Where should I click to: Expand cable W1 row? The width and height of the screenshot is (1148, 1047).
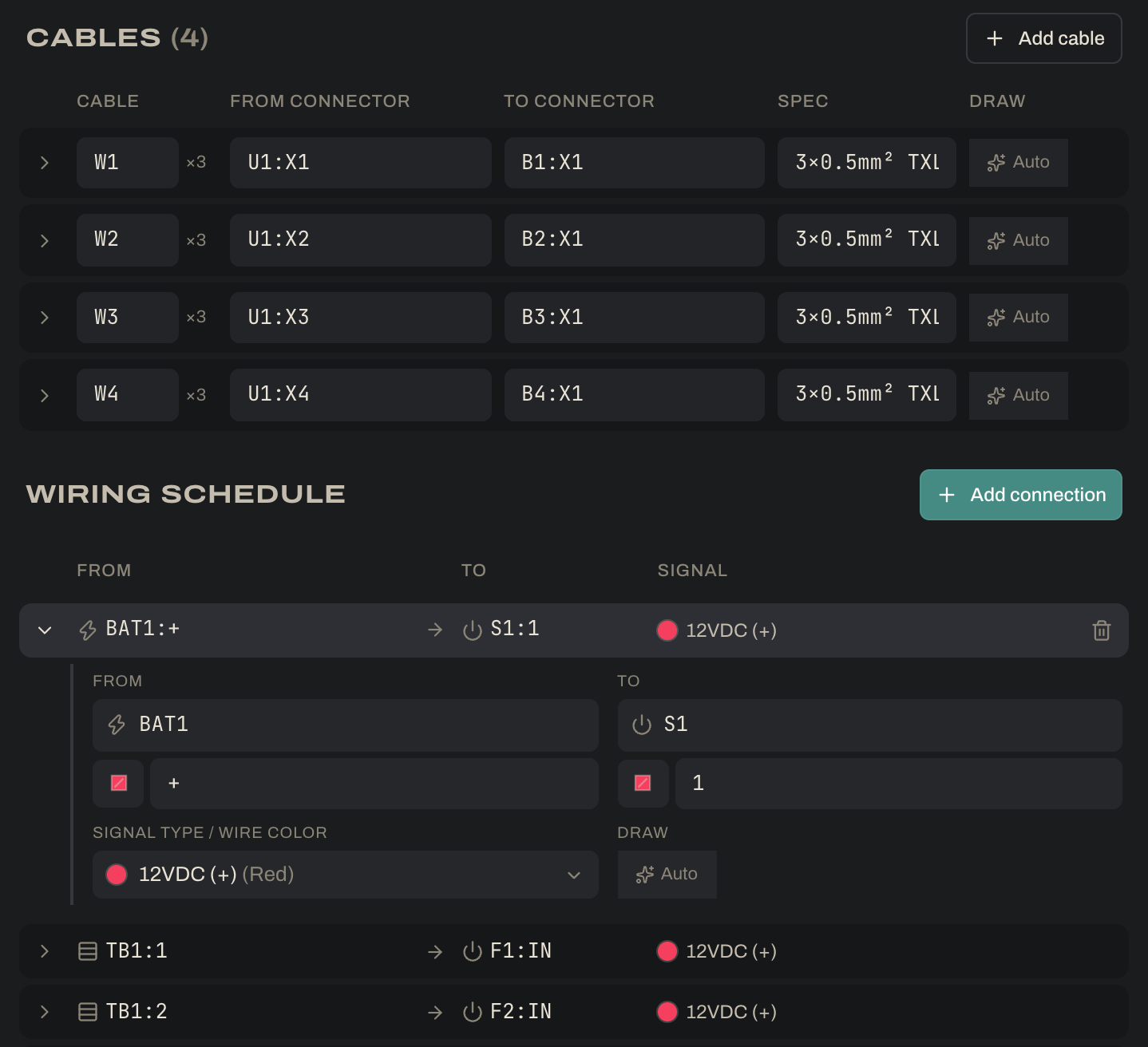tap(45, 163)
